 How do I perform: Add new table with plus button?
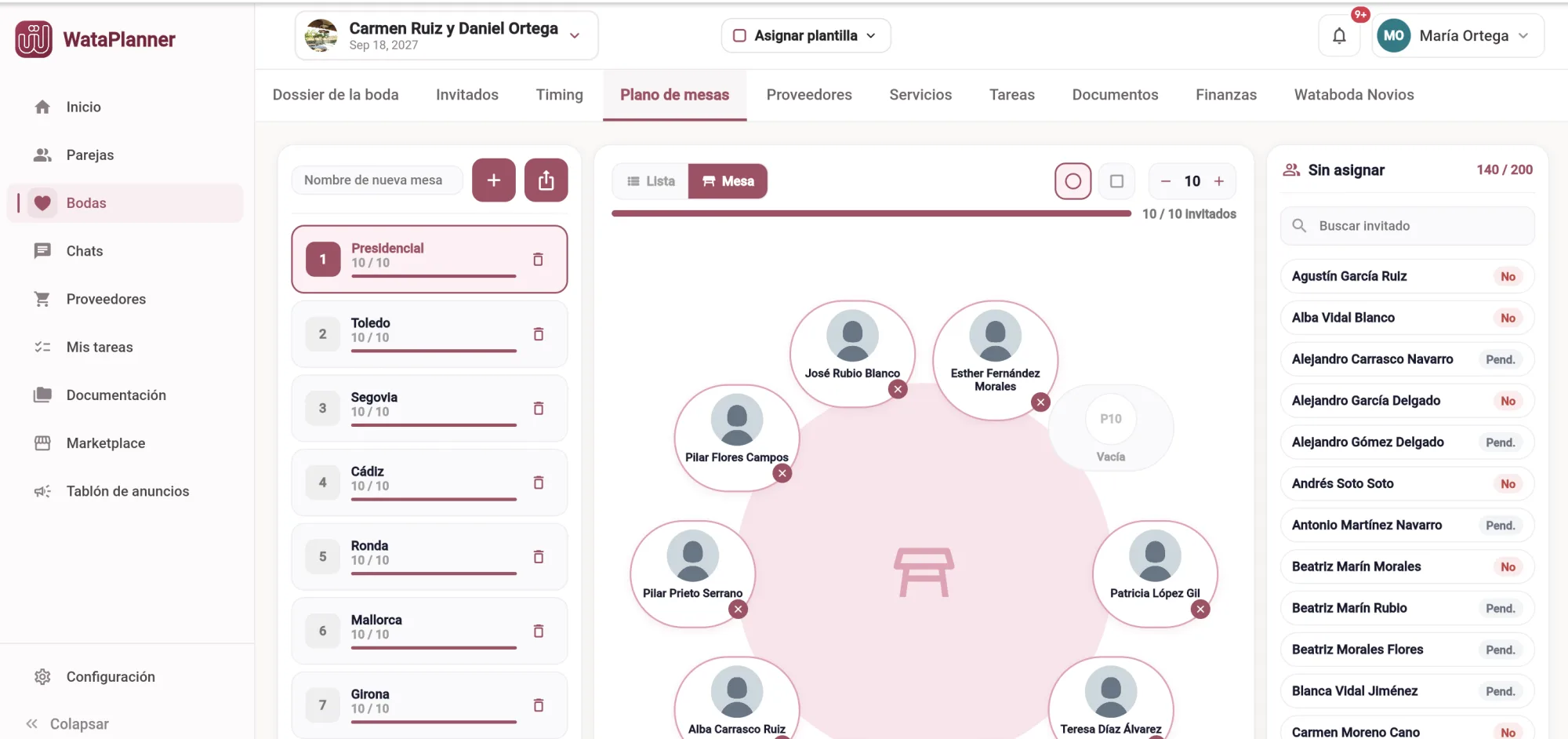494,180
